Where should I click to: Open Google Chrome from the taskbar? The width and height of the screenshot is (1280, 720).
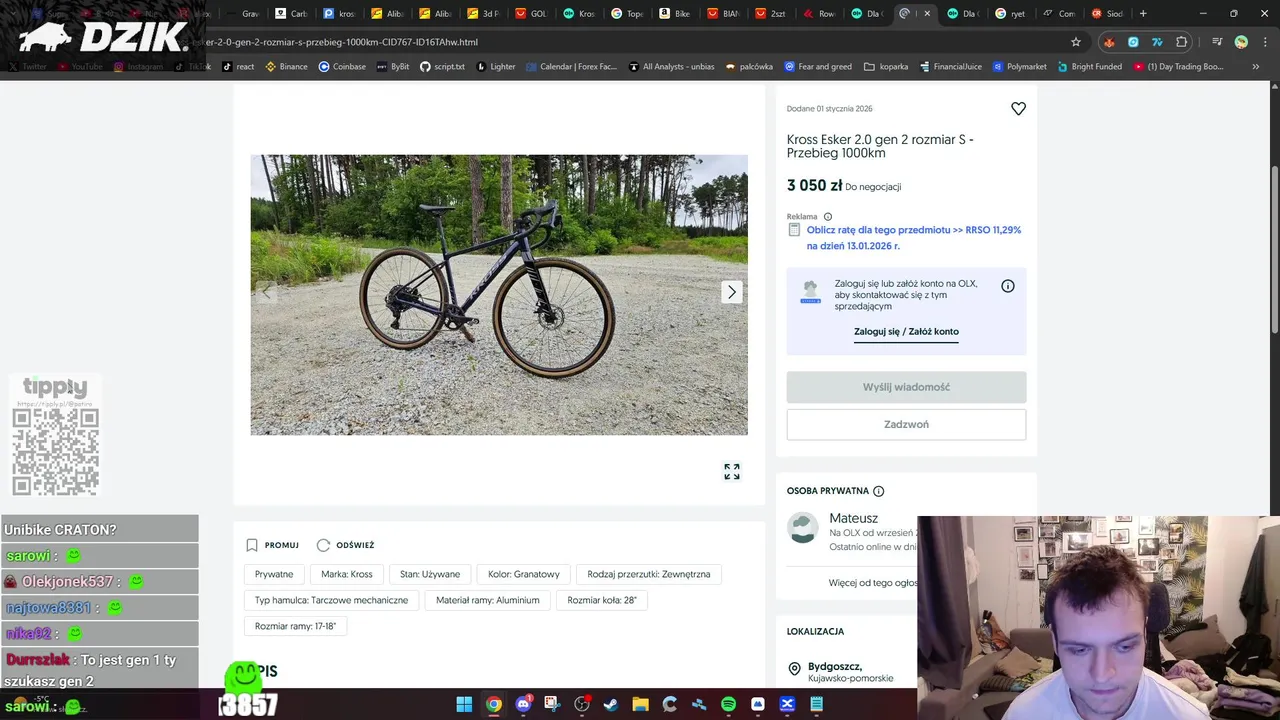click(x=494, y=704)
